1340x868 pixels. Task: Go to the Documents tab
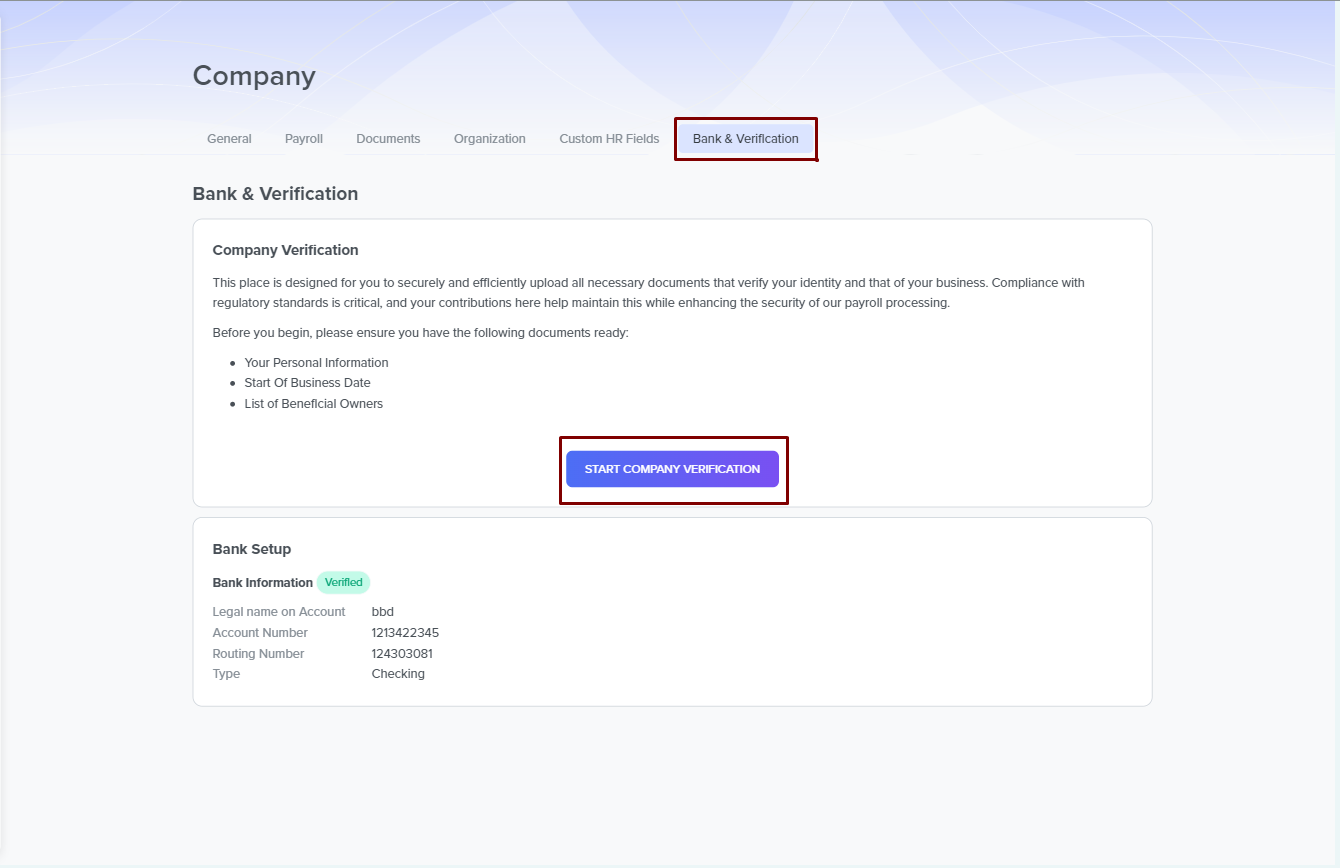pyautogui.click(x=388, y=139)
